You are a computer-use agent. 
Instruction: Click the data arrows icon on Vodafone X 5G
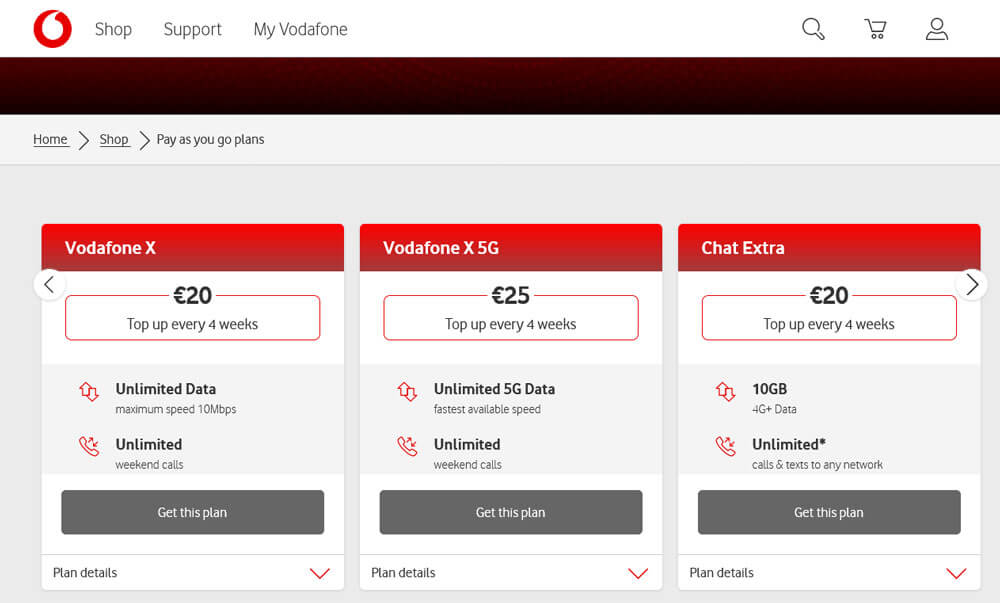pos(407,391)
